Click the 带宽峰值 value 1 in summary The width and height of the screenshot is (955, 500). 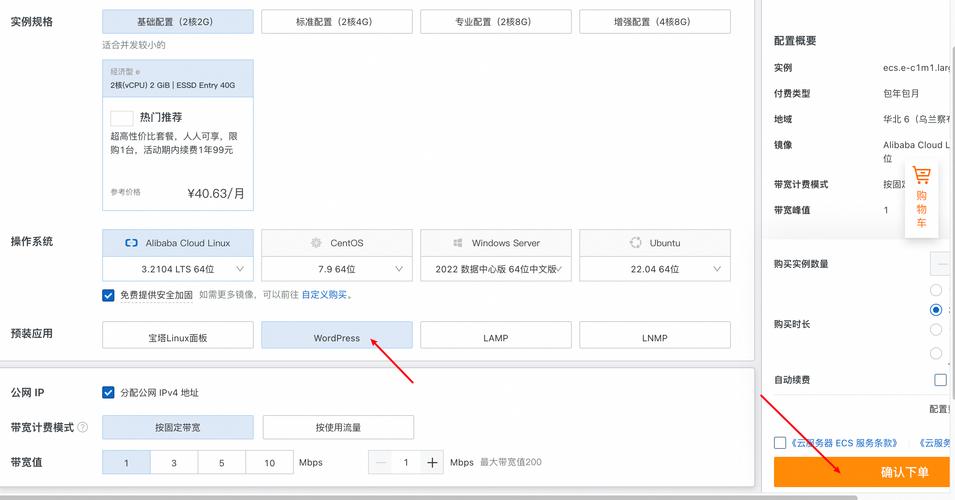click(x=886, y=210)
